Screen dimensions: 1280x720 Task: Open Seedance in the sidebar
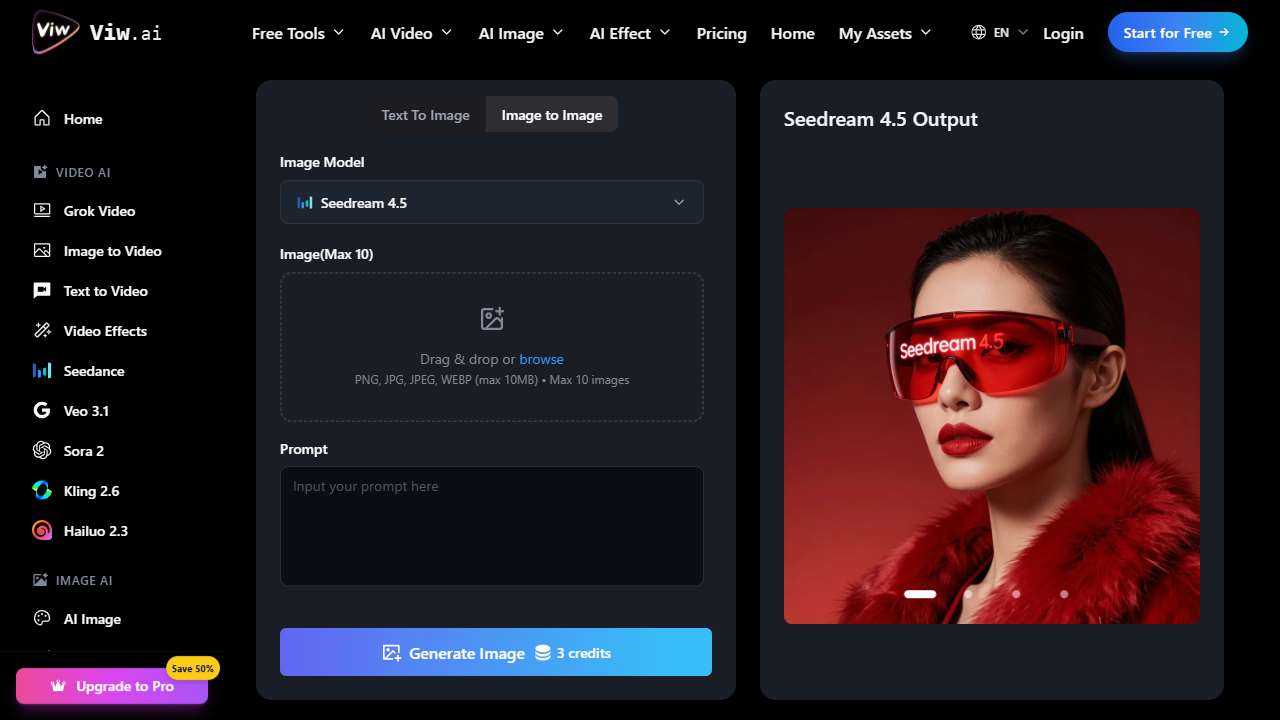click(94, 371)
